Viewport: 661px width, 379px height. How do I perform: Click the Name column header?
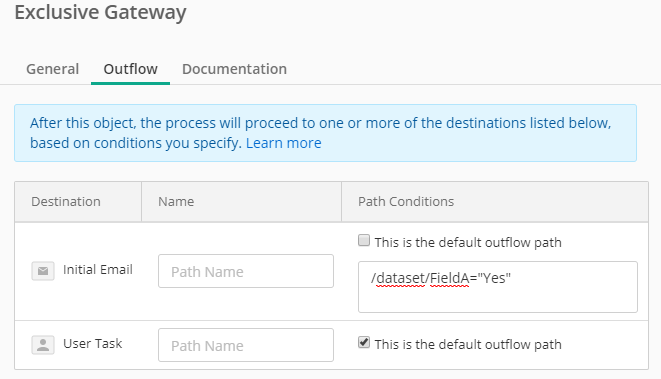176,202
